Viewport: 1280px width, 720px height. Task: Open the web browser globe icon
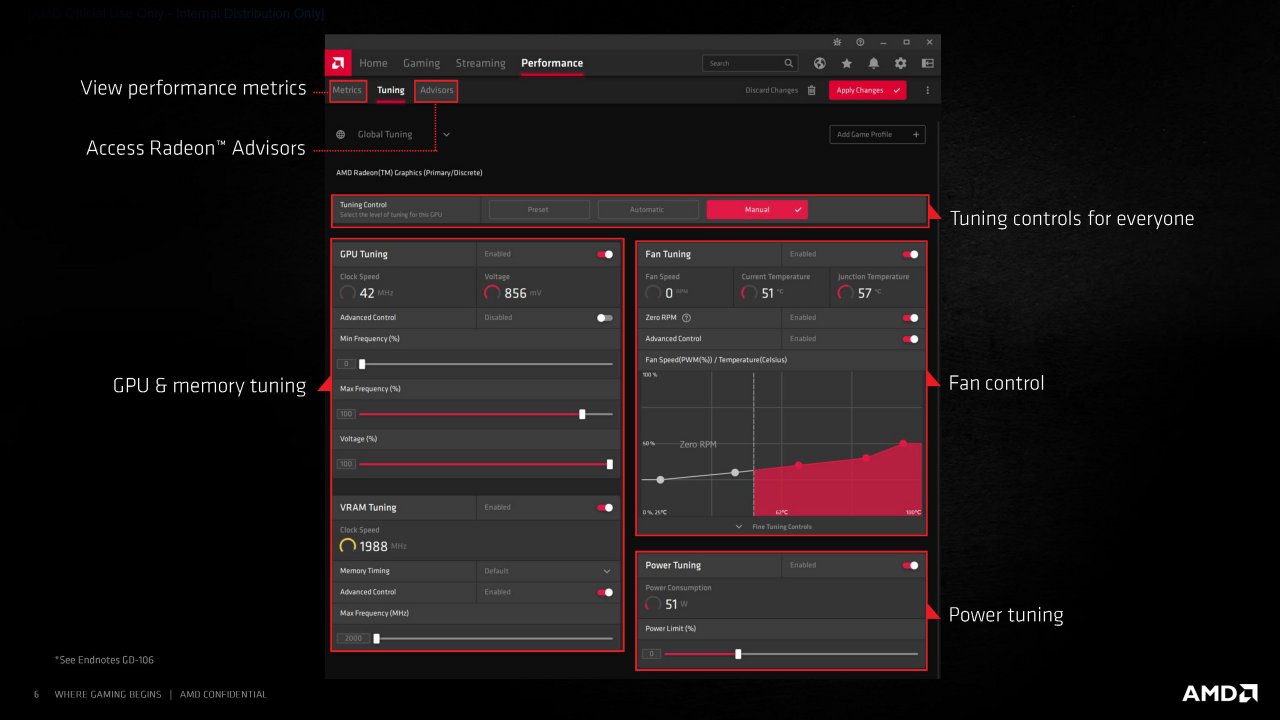(x=820, y=63)
